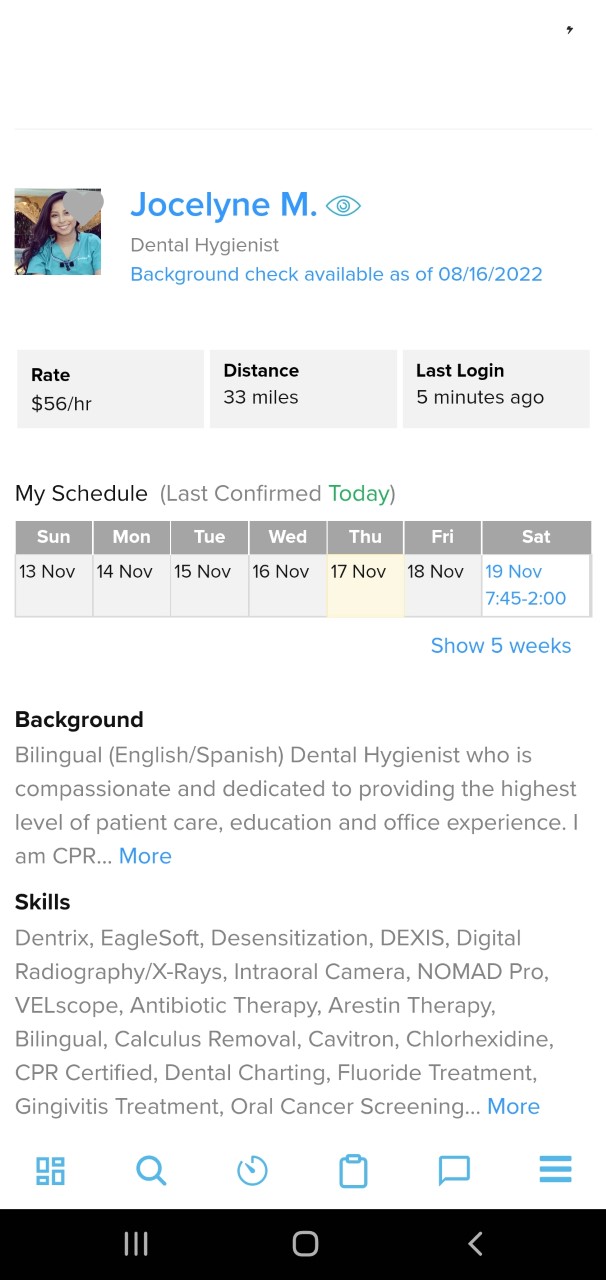Open the Background check available link
Viewport: 606px width, 1280px height.
click(336, 274)
